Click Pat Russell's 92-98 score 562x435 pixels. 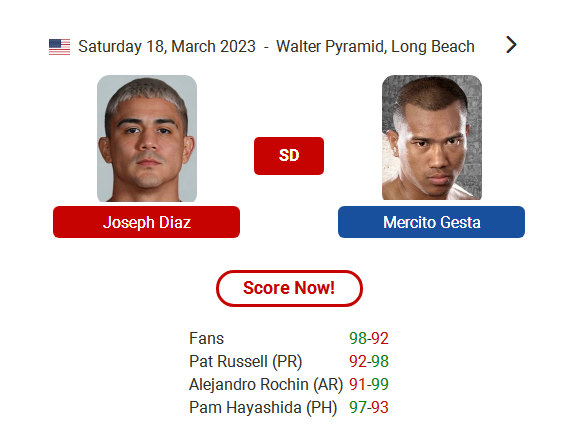pyautogui.click(x=369, y=361)
